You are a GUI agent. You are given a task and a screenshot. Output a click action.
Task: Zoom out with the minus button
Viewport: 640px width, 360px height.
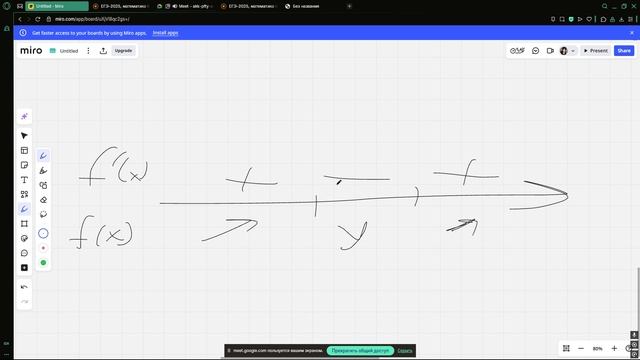(581, 348)
